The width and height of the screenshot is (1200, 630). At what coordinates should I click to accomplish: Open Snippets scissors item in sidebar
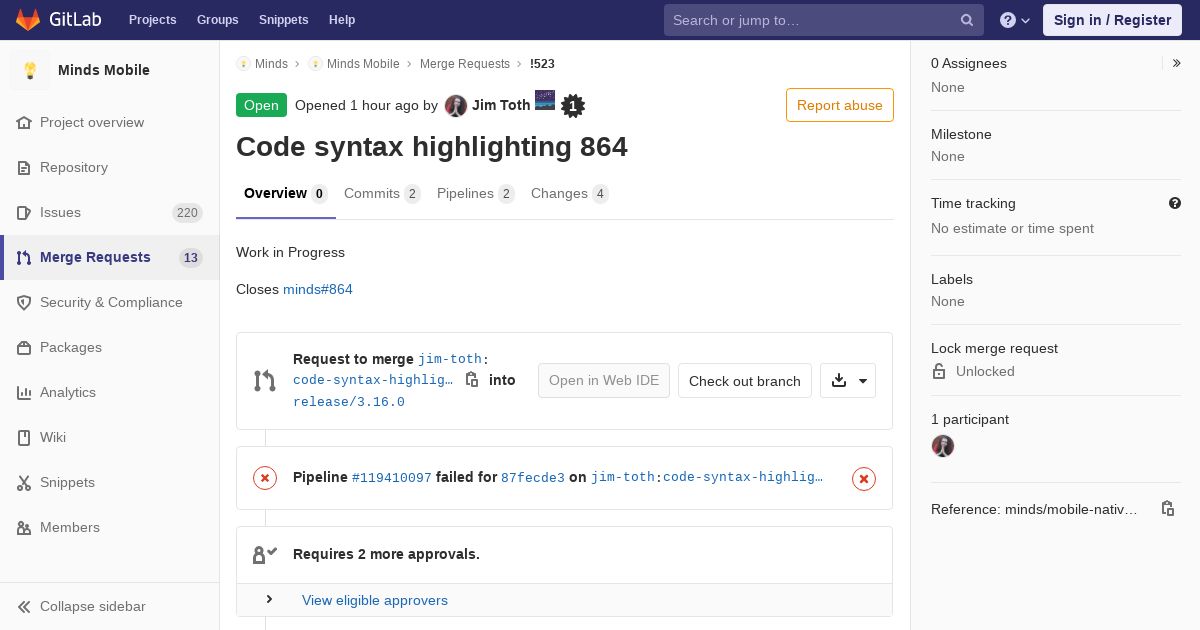point(110,482)
